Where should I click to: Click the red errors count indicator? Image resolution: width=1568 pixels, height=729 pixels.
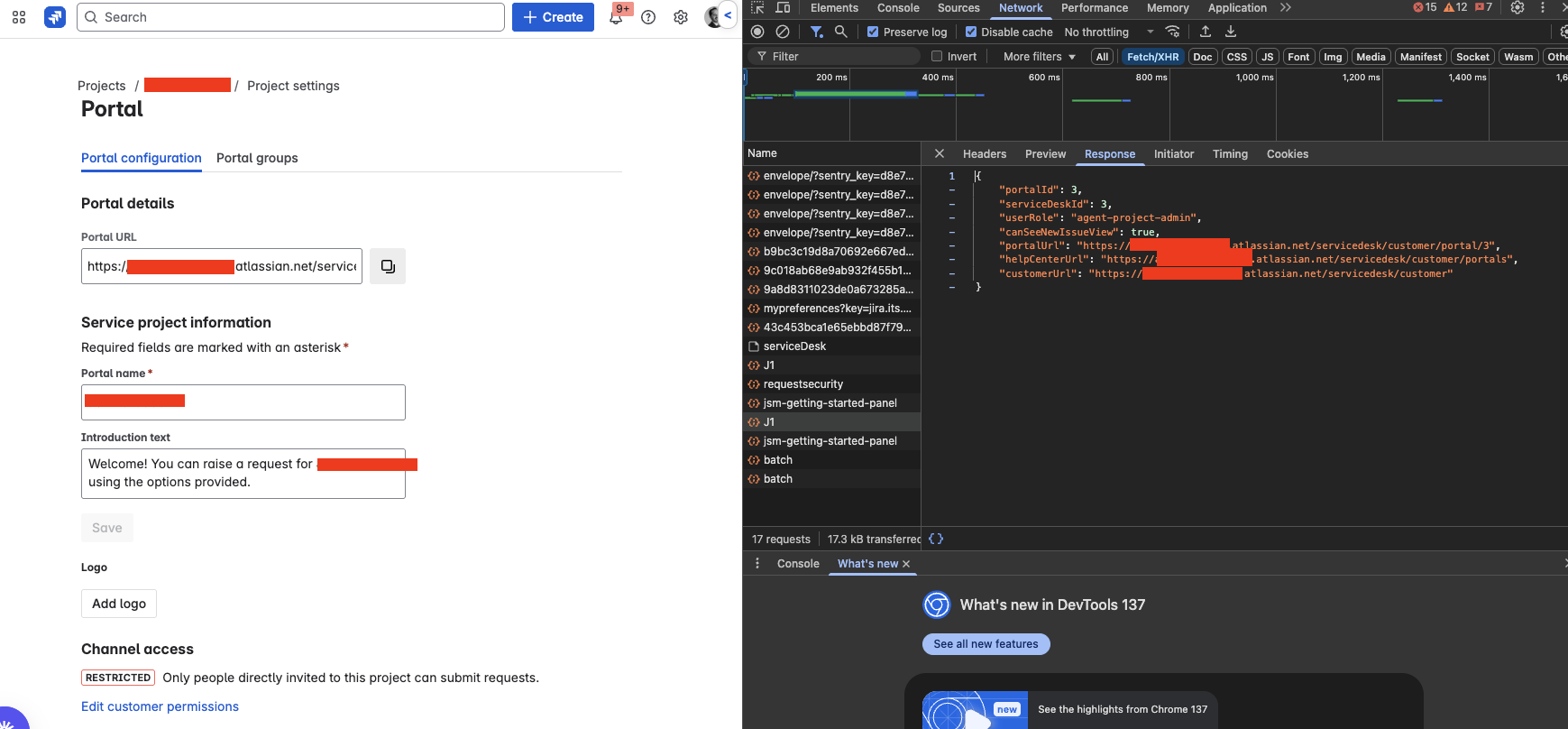click(1425, 7)
